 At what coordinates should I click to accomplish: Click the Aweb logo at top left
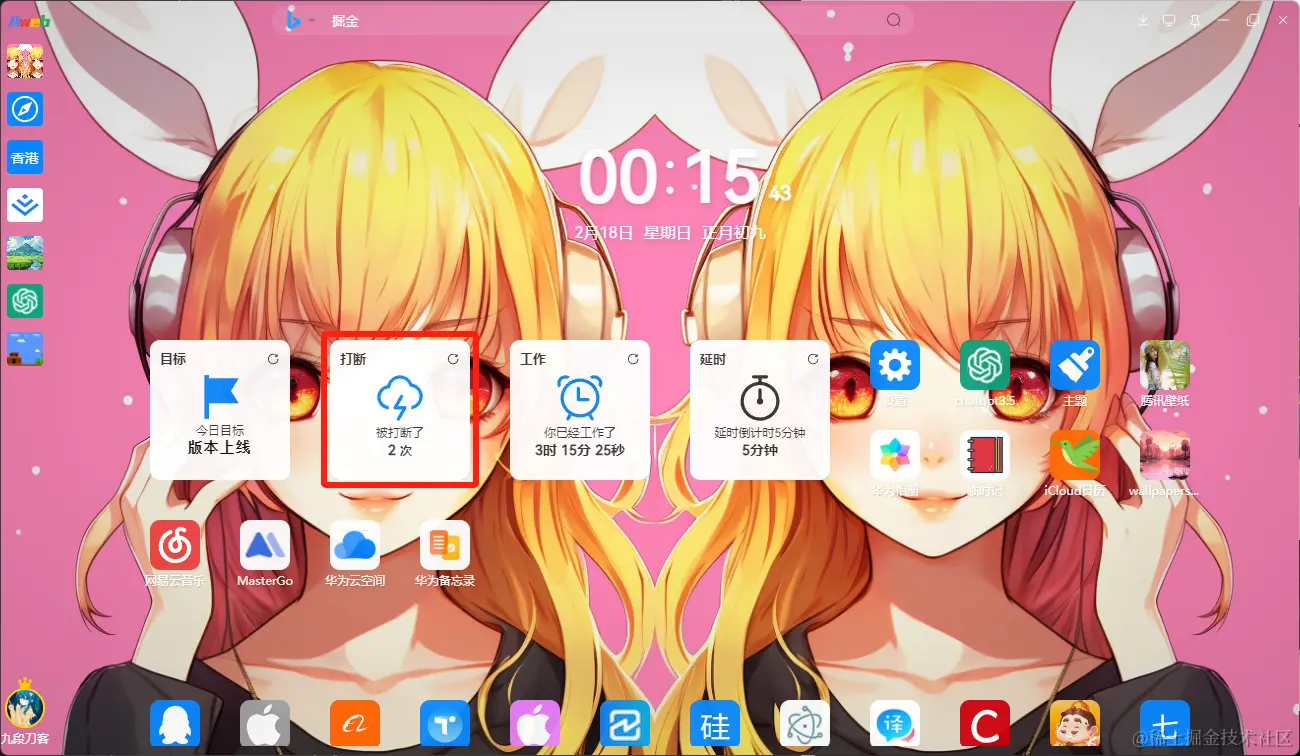(x=28, y=21)
